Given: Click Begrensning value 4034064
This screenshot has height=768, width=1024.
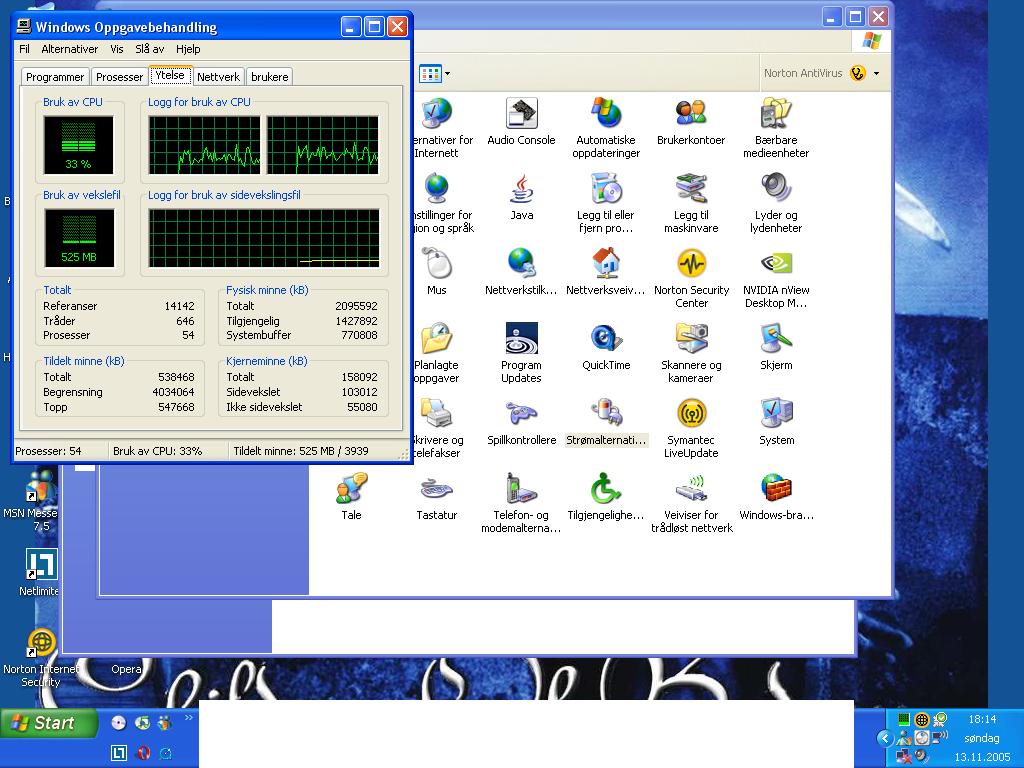Looking at the screenshot, I should click(173, 392).
